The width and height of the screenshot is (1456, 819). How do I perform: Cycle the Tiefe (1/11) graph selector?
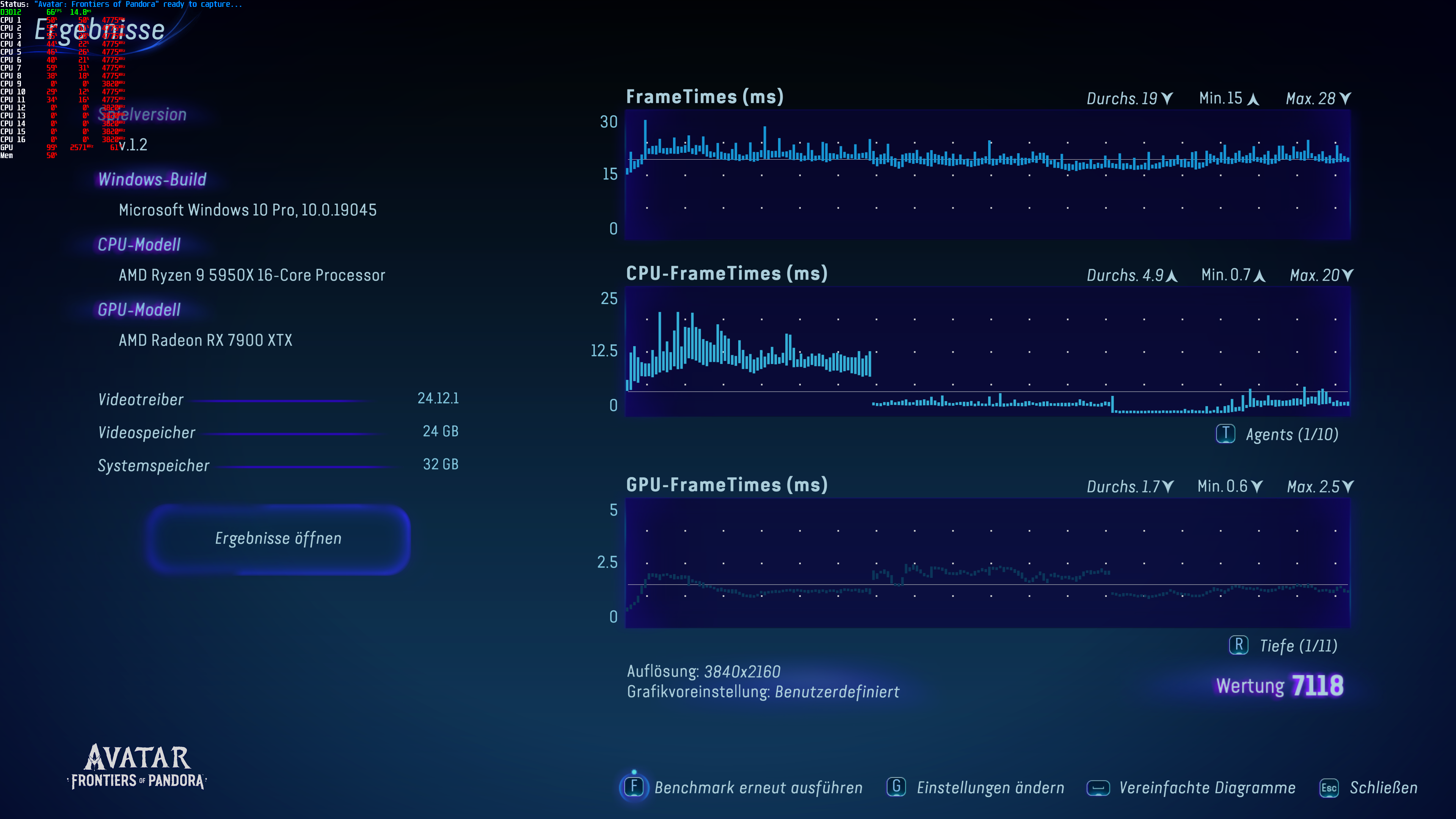(1298, 646)
